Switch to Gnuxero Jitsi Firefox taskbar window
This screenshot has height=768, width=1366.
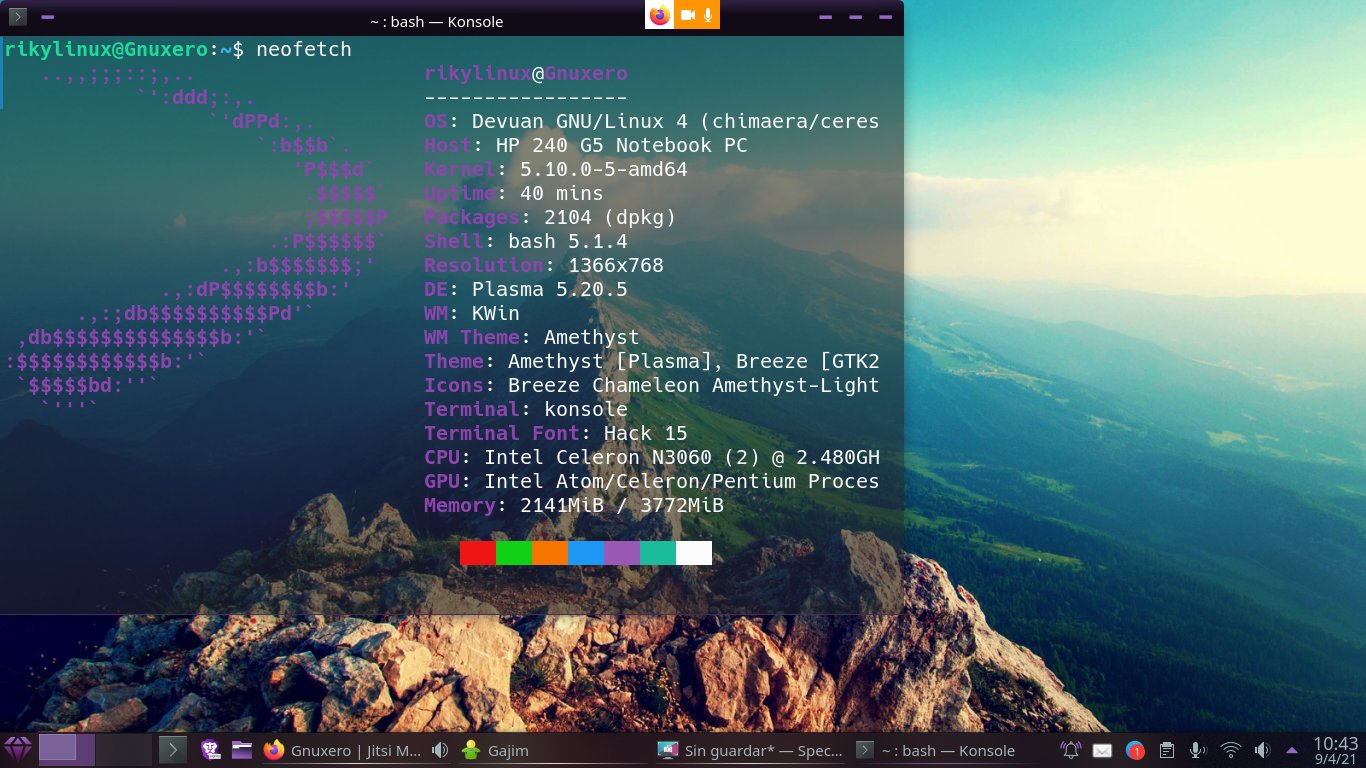click(345, 750)
